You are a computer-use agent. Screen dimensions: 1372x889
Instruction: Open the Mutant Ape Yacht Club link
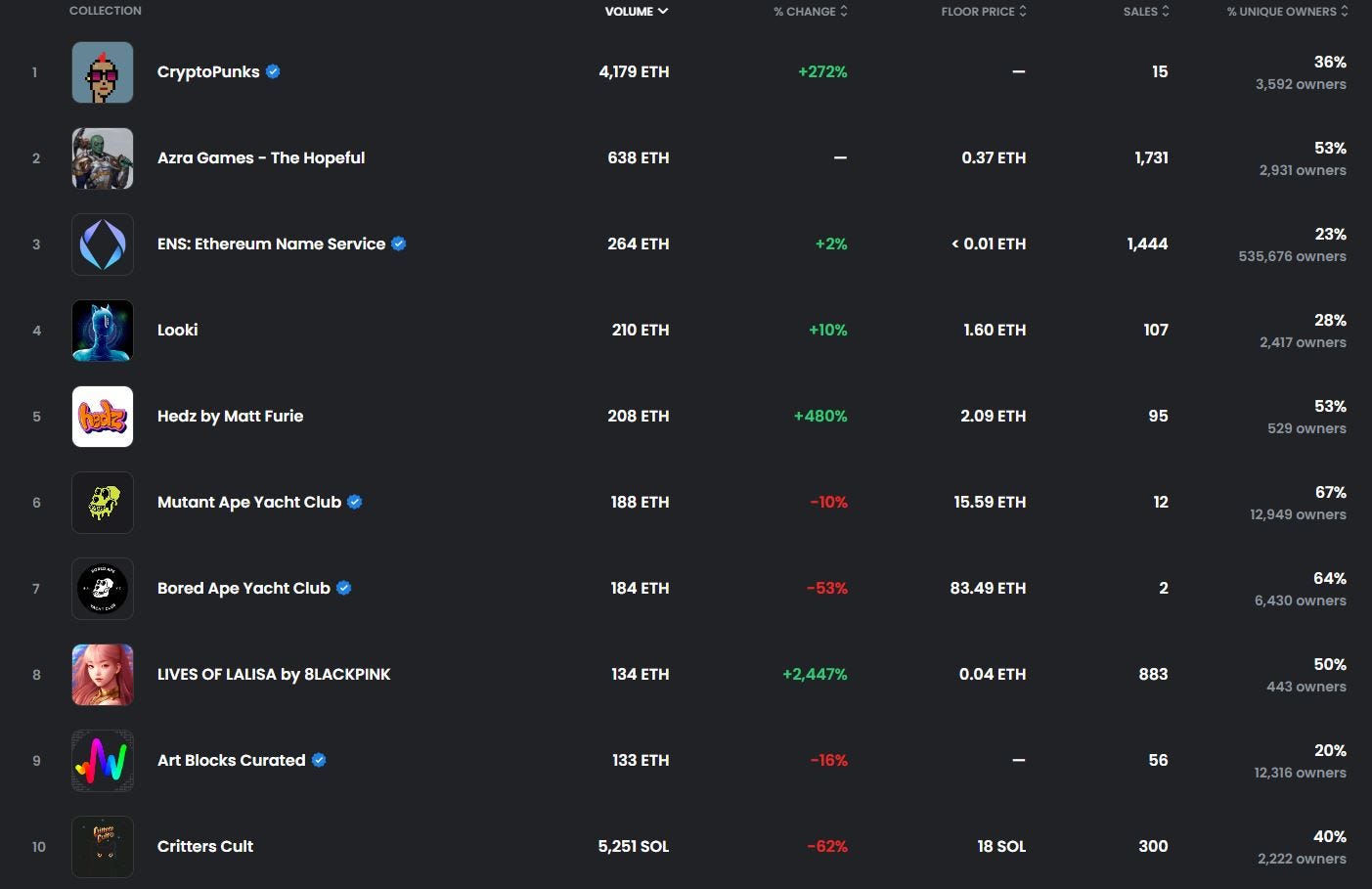coord(249,502)
